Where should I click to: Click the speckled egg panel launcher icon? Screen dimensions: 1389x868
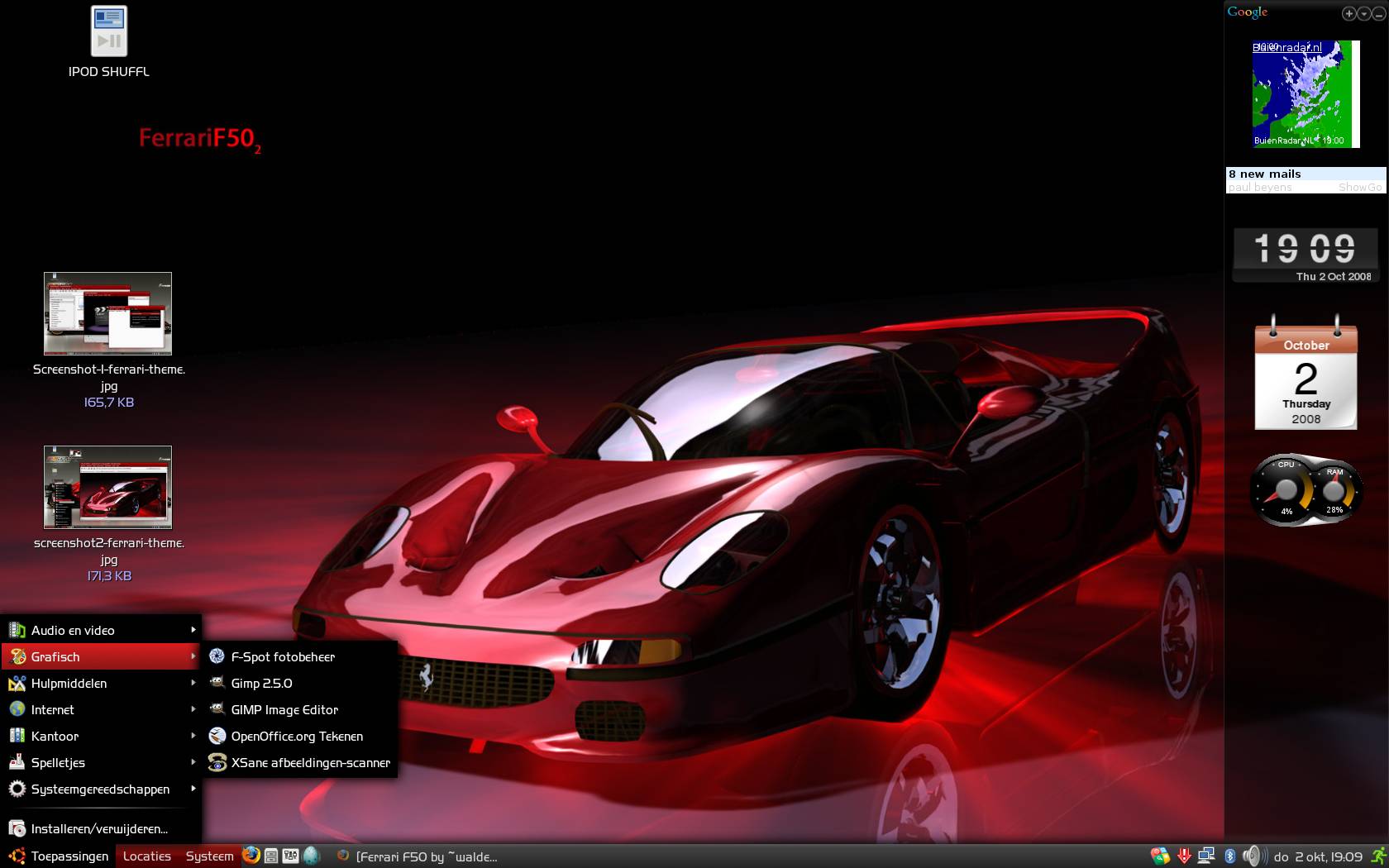[311, 856]
